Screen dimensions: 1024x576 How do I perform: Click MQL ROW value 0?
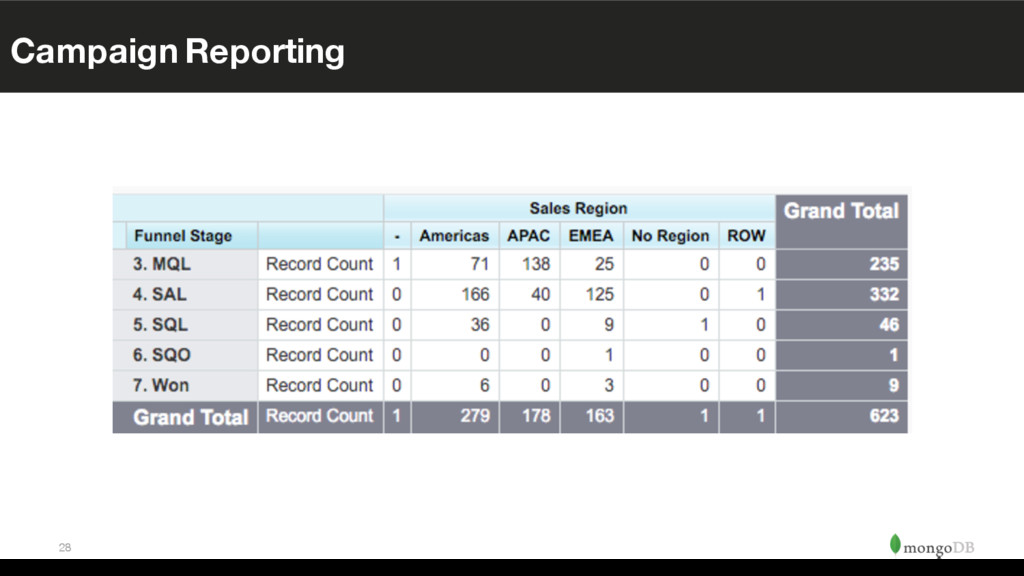point(761,264)
